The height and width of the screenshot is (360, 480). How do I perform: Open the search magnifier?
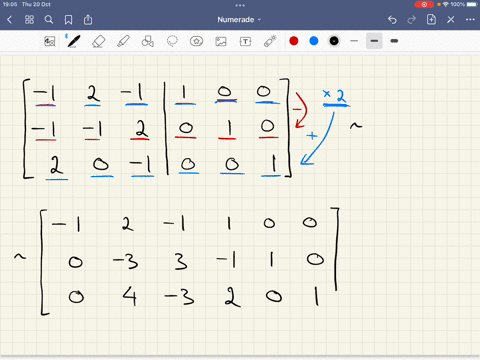click(x=49, y=20)
